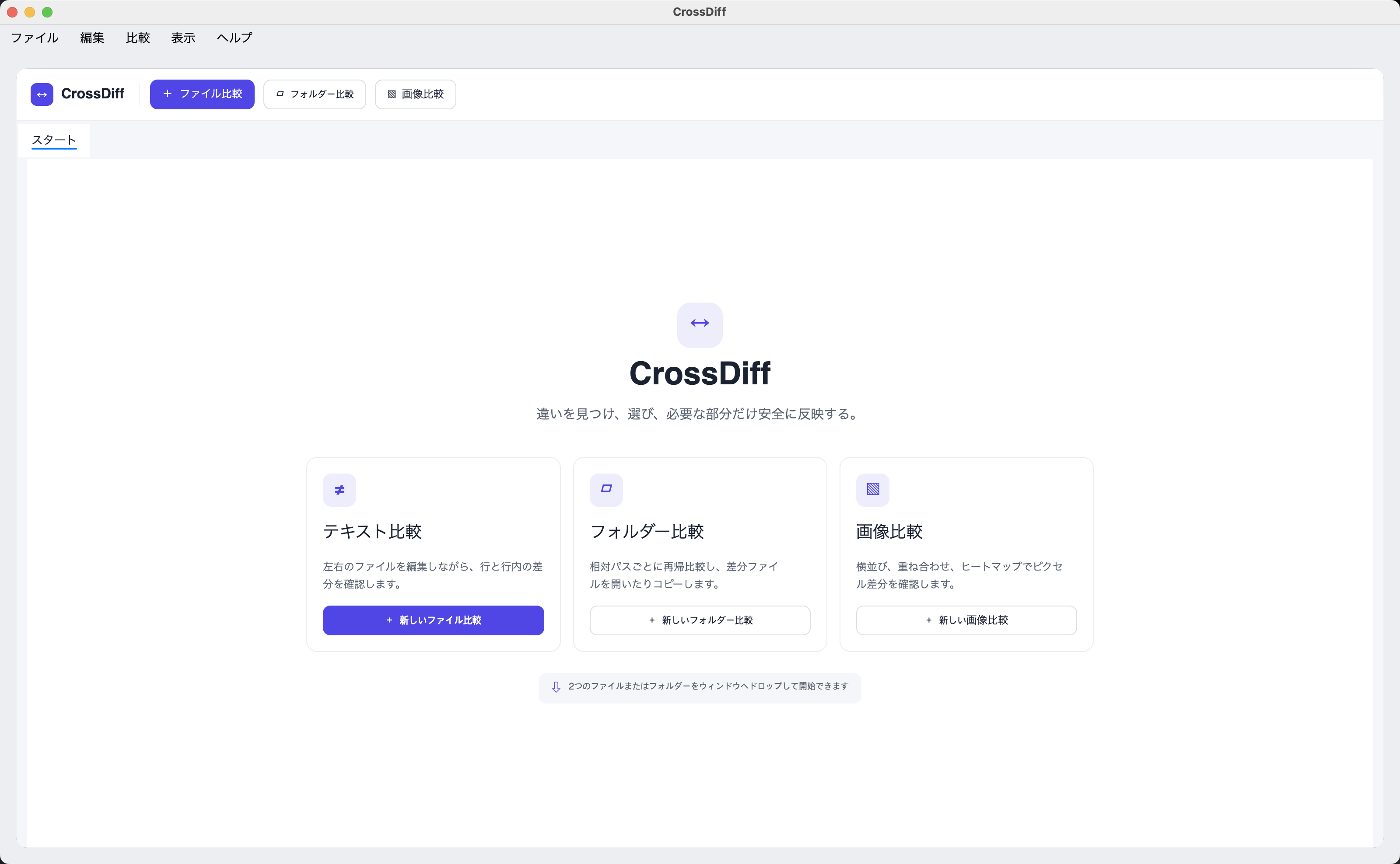
Task: Click the down-arrow icon in the drop hint
Action: point(556,687)
